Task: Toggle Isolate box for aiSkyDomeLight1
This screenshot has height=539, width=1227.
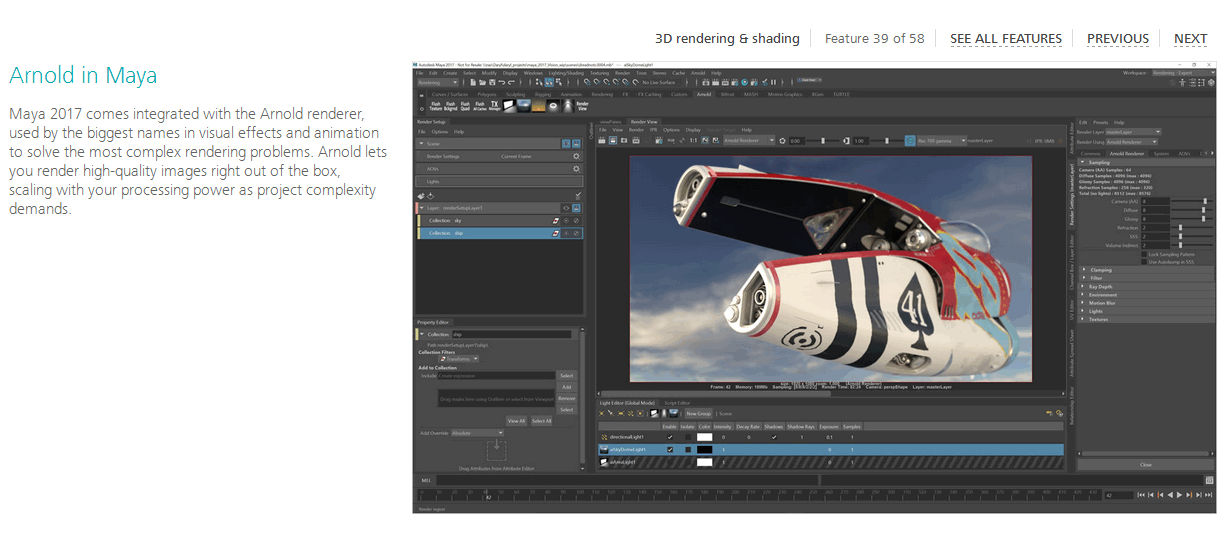Action: [688, 449]
